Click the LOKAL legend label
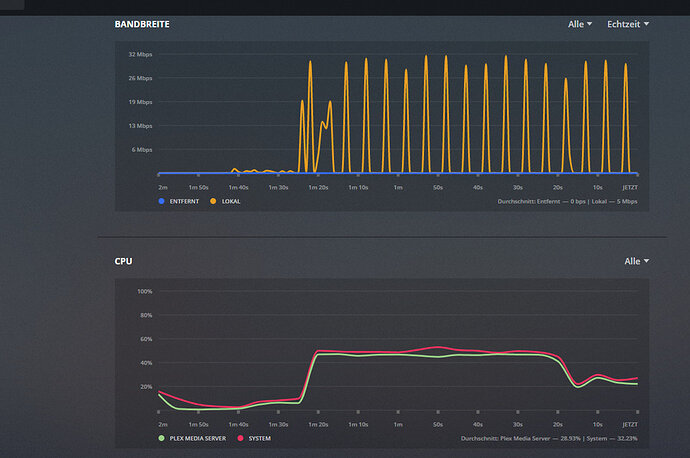Screen dimensions: 690x458 [x=231, y=202]
